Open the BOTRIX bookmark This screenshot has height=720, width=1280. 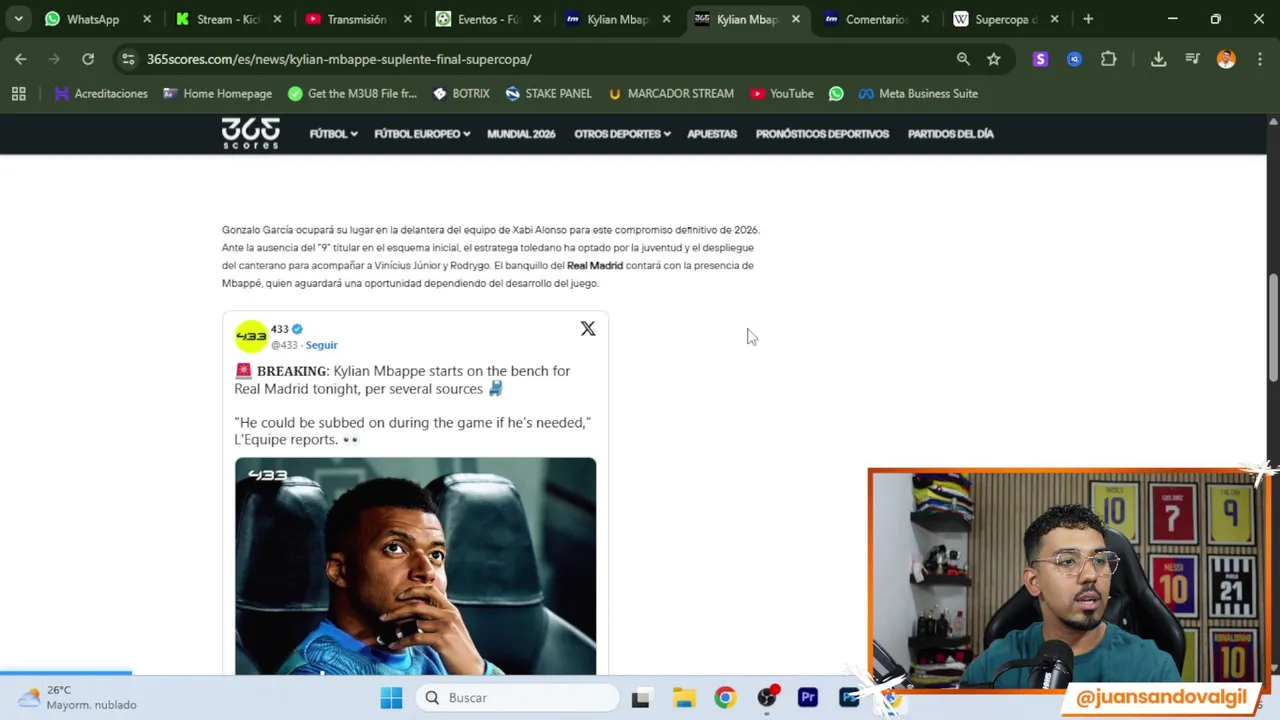[x=461, y=93]
